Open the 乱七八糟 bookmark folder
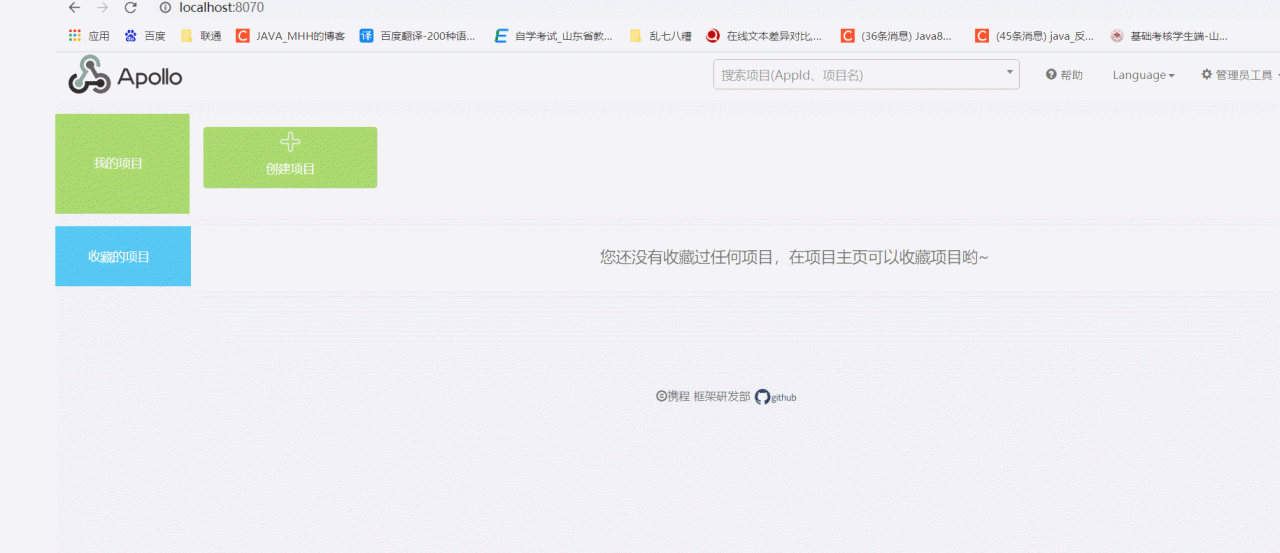Image resolution: width=1280 pixels, height=553 pixels. coord(660,36)
